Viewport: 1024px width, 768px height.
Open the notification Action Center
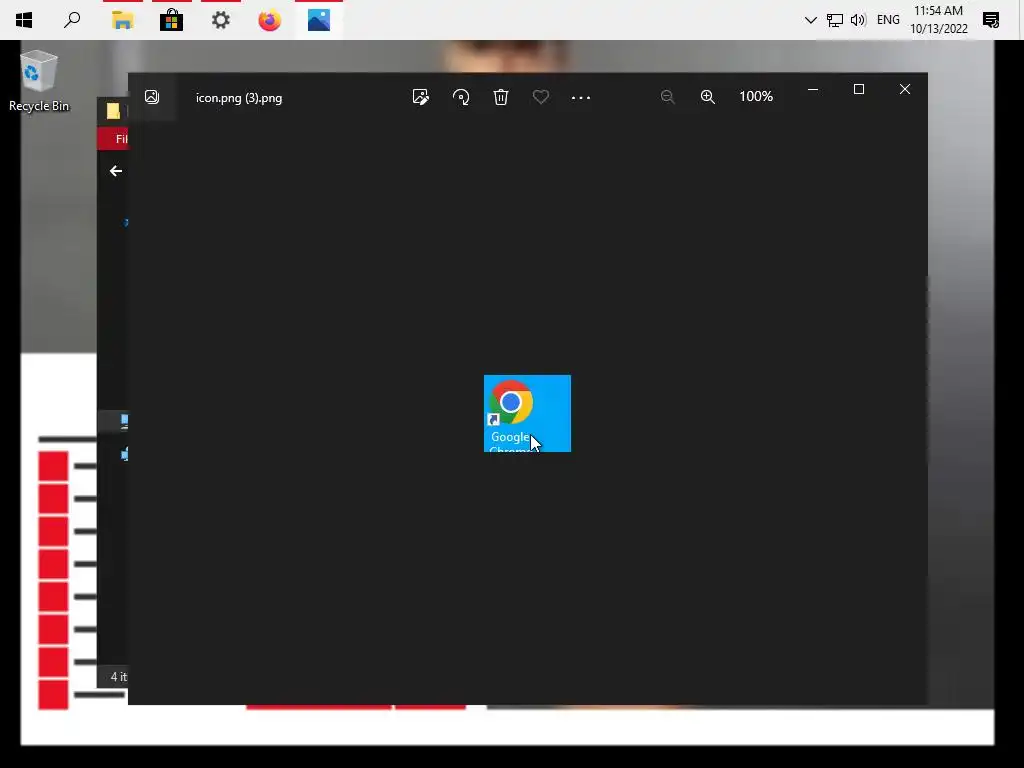coord(991,20)
